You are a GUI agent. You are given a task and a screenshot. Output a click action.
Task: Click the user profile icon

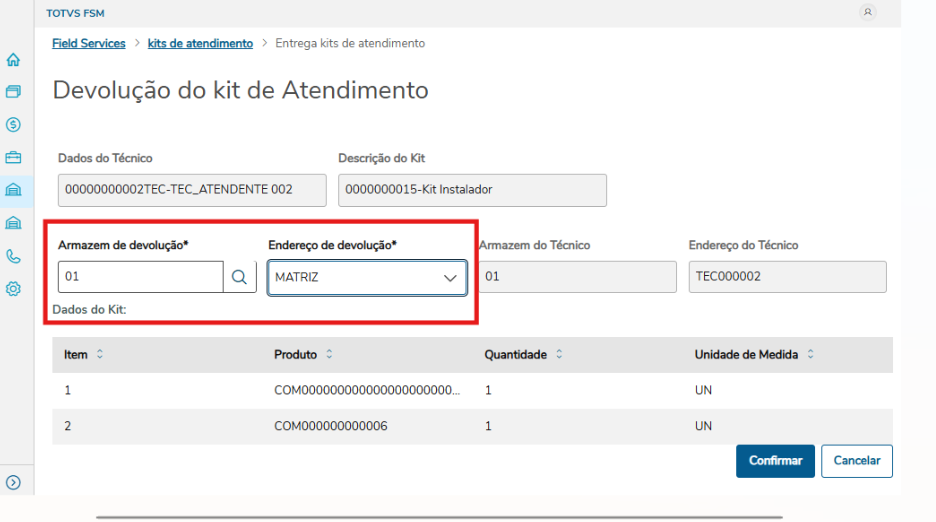[867, 13]
